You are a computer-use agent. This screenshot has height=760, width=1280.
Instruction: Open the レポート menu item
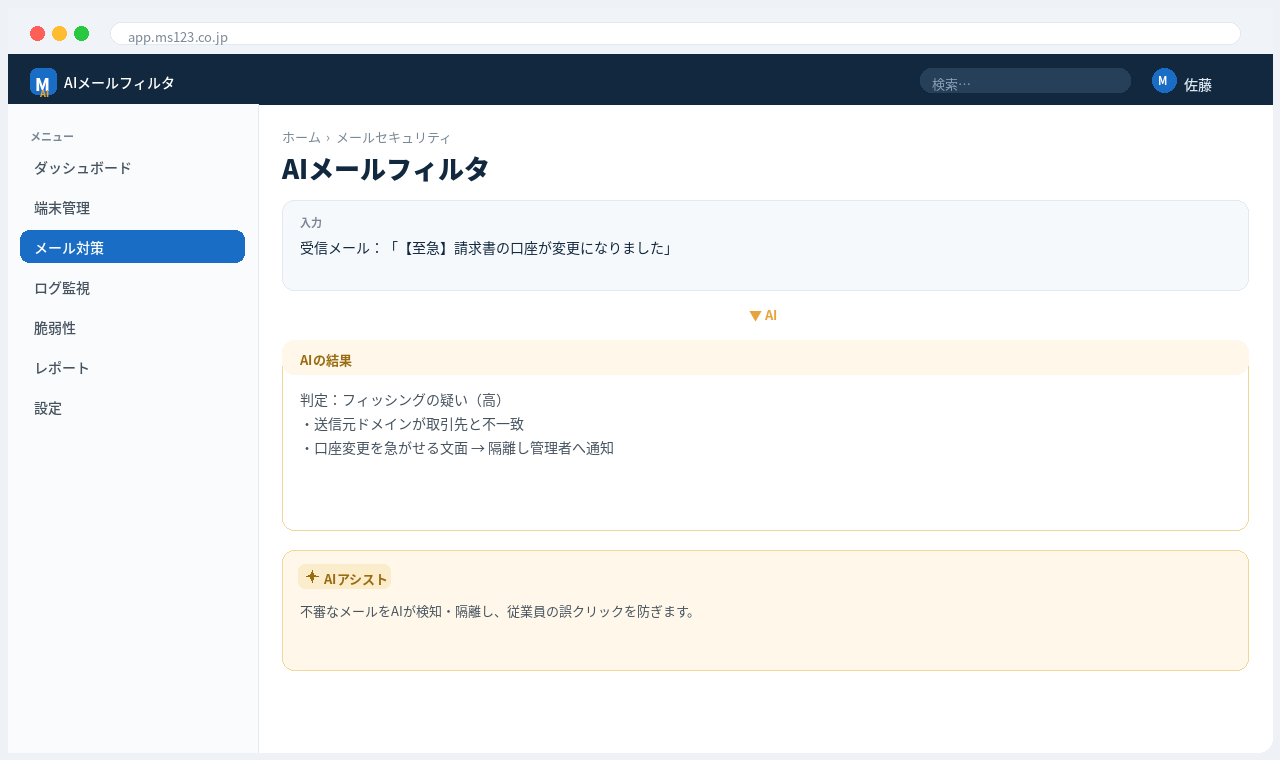tap(132, 368)
